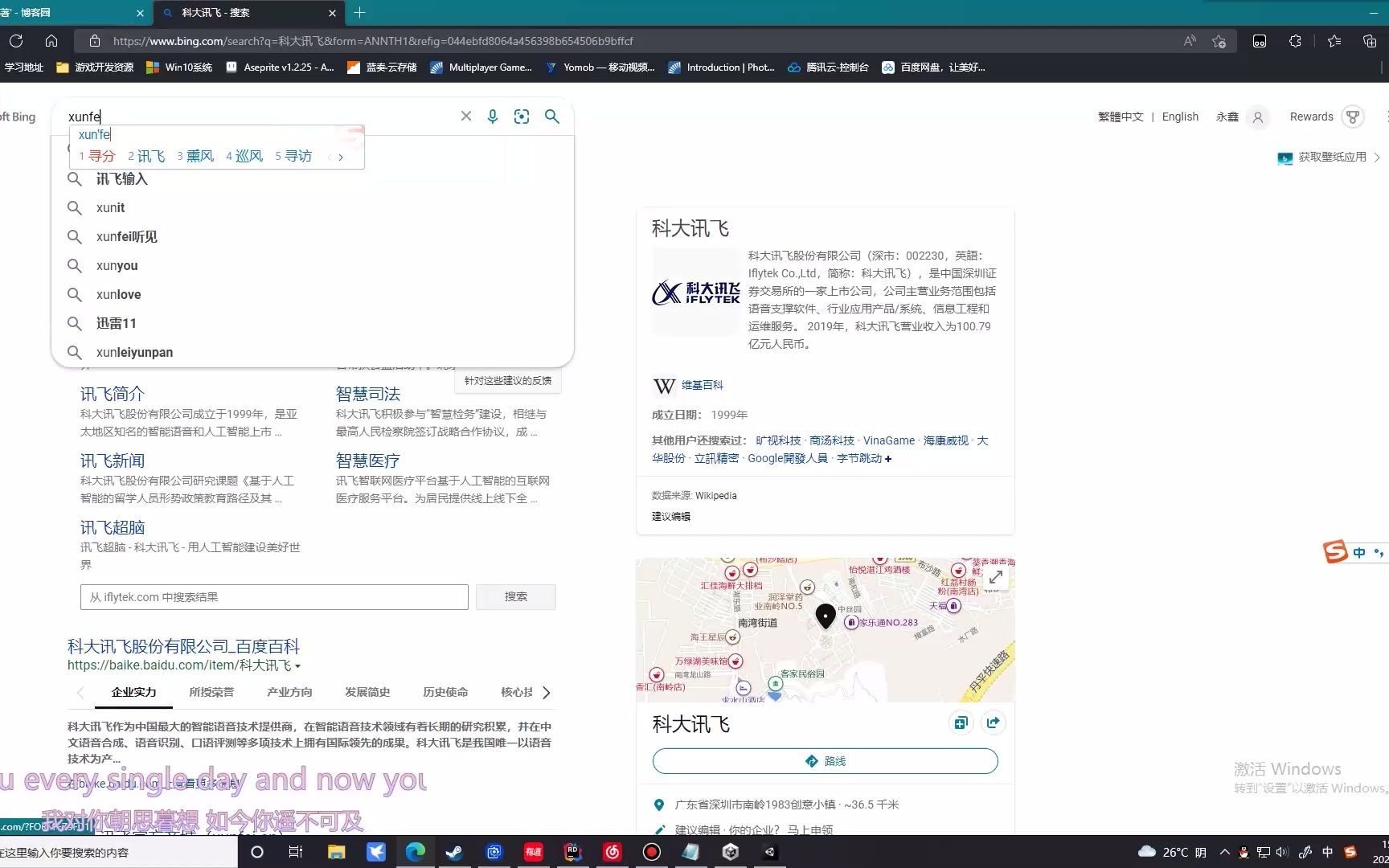This screenshot has height=868, width=1389.
Task: Show next page of IME candidate words
Action: [340, 157]
